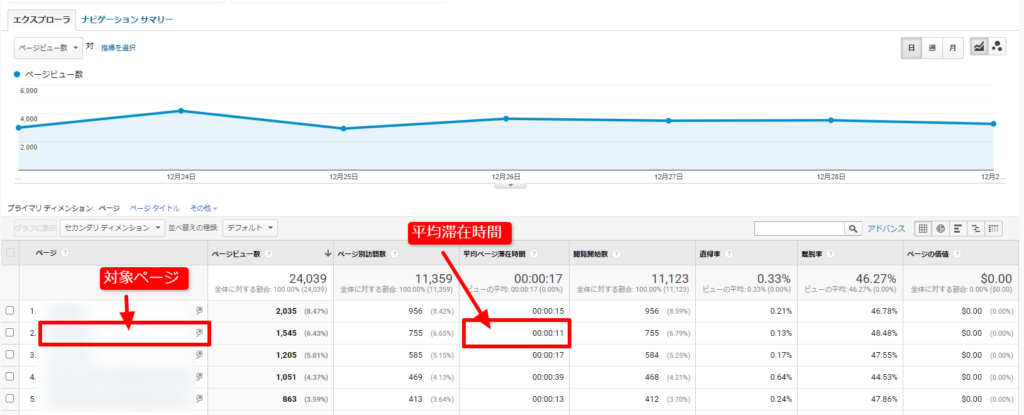Select the data table view icon

click(923, 228)
